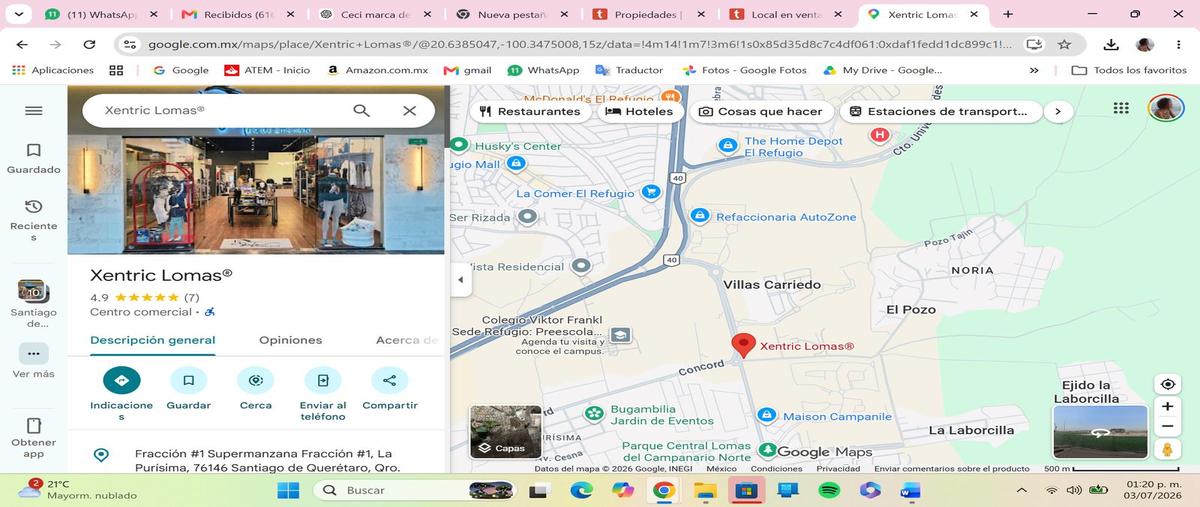Collapse the side panel with arrow

click(459, 280)
